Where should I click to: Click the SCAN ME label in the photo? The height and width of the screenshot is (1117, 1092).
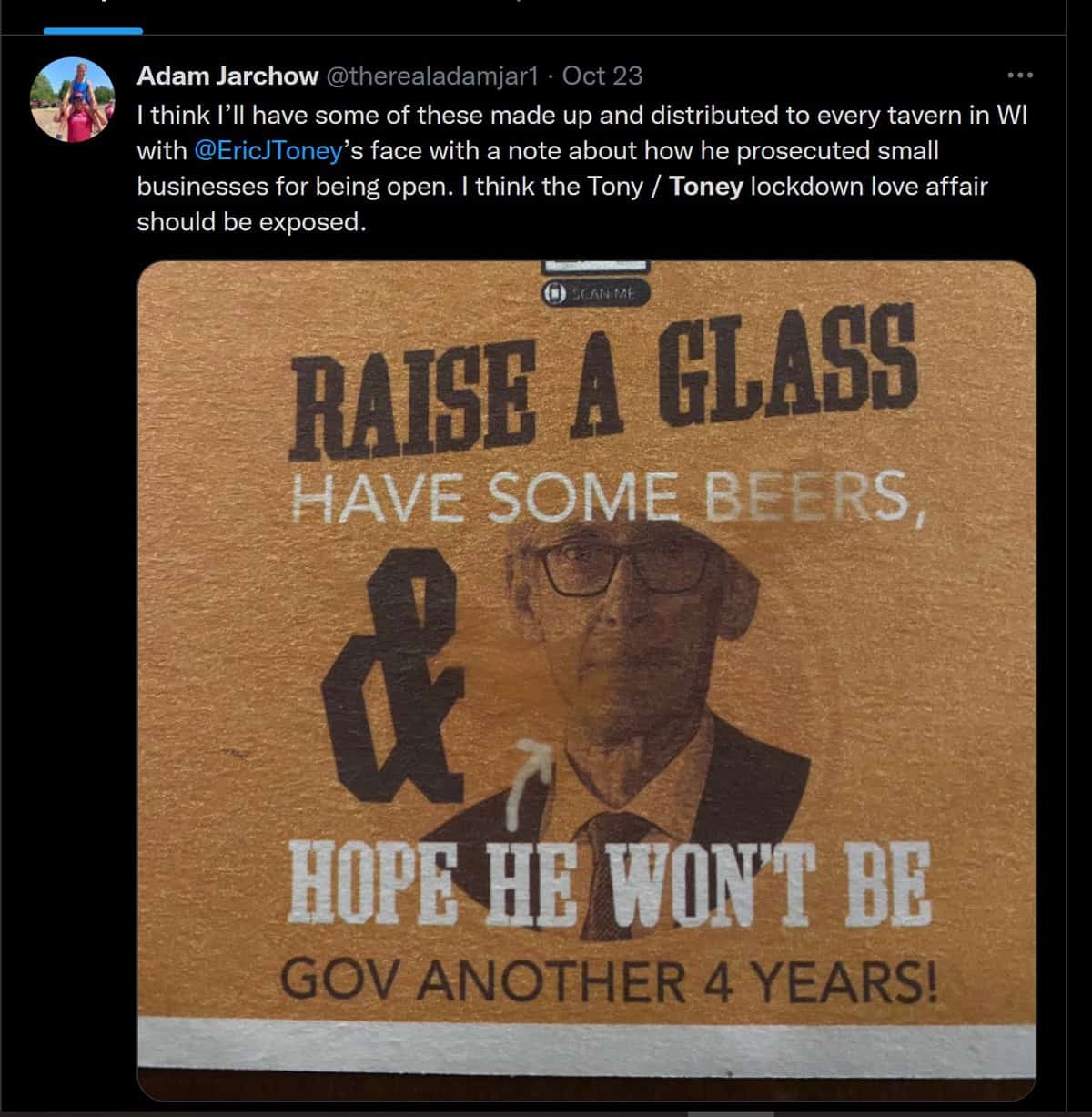pyautogui.click(x=596, y=293)
